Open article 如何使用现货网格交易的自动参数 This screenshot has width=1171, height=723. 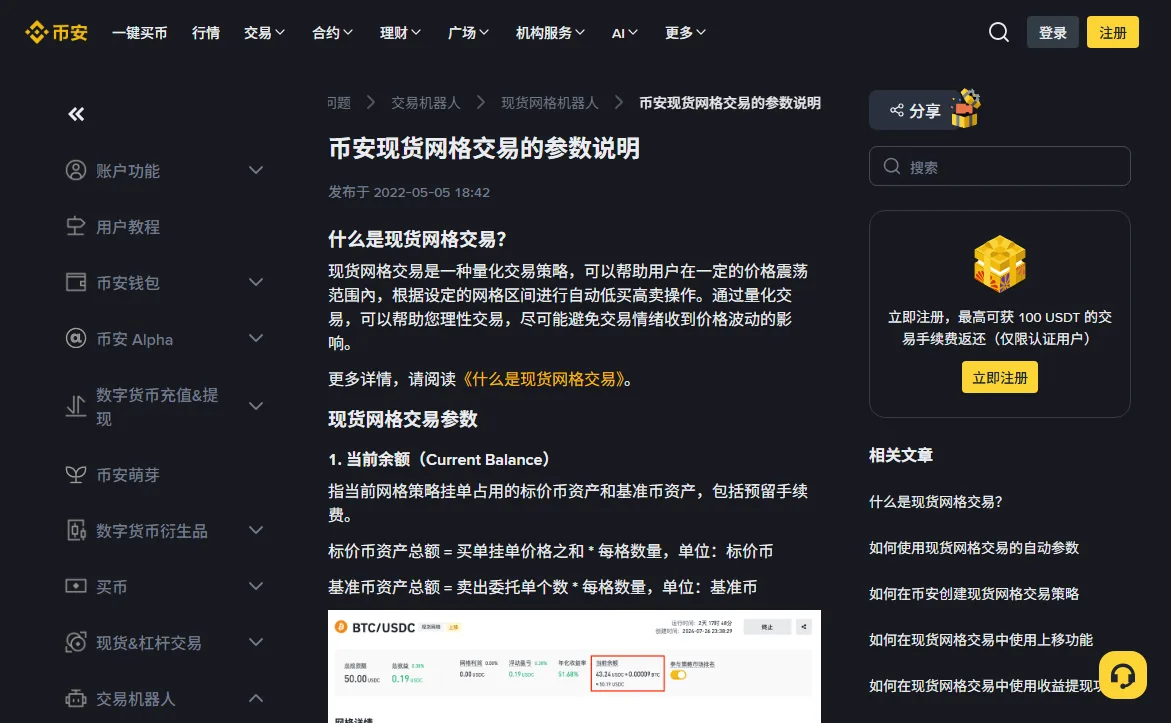pyautogui.click(x=974, y=547)
